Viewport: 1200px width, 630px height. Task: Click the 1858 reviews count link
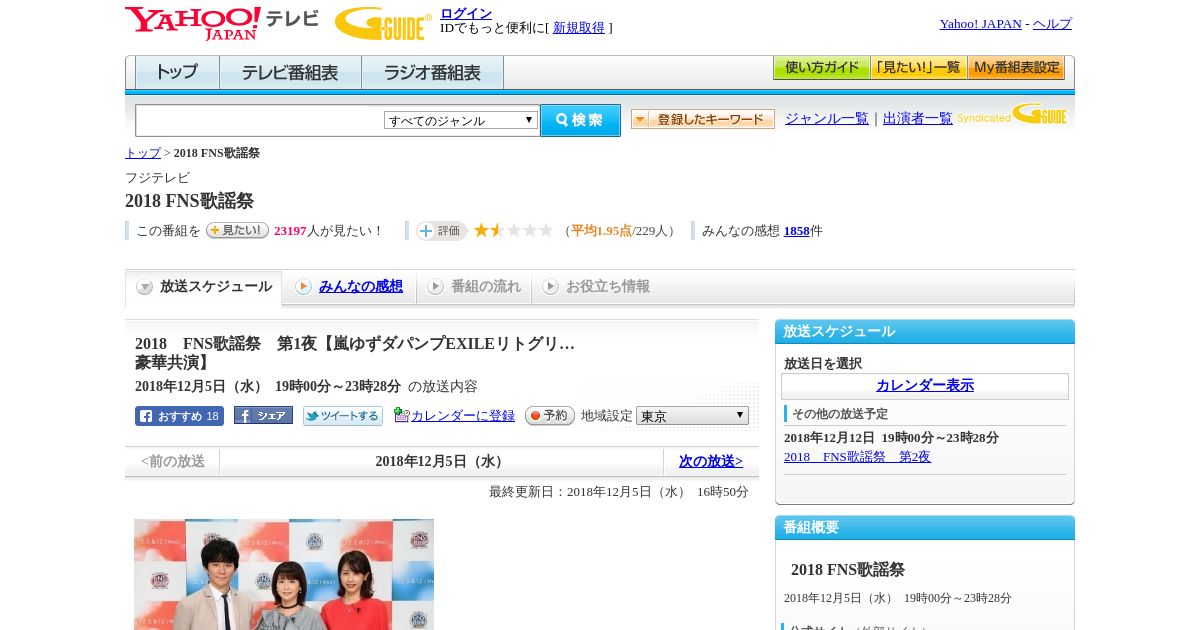[797, 231]
